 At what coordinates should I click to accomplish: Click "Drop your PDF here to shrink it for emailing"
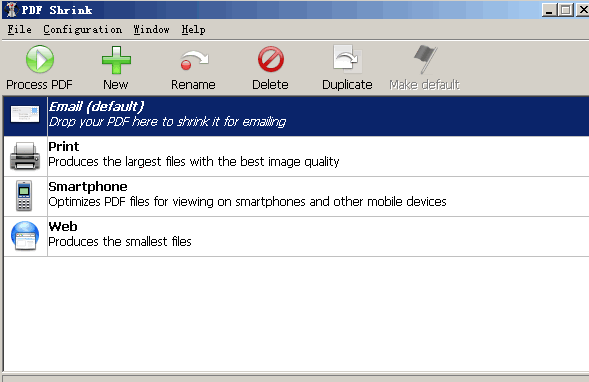tap(168, 122)
